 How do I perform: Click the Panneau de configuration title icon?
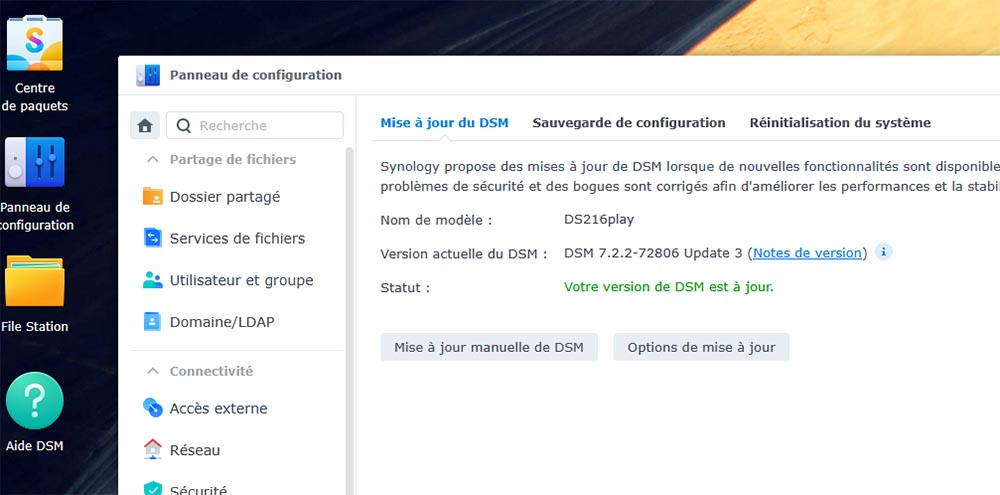(148, 75)
